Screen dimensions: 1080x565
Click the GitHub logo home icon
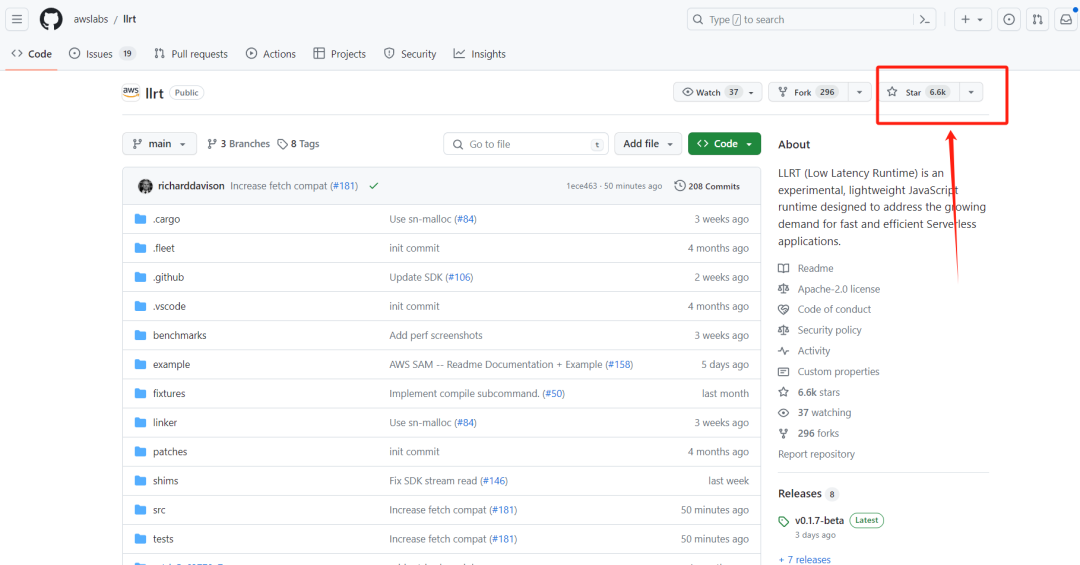pyautogui.click(x=51, y=19)
